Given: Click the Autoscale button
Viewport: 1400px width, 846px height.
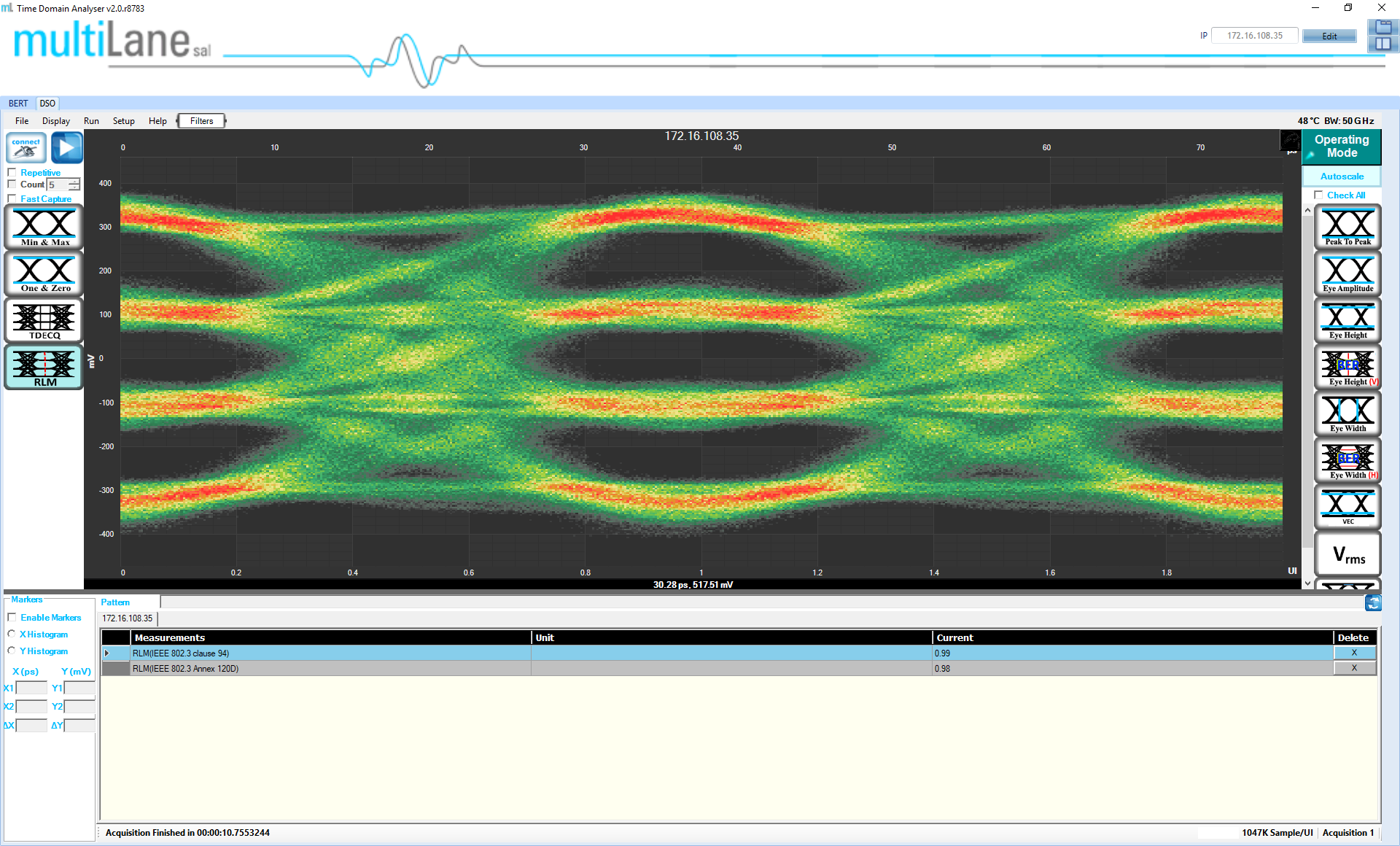Looking at the screenshot, I should pos(1342,176).
